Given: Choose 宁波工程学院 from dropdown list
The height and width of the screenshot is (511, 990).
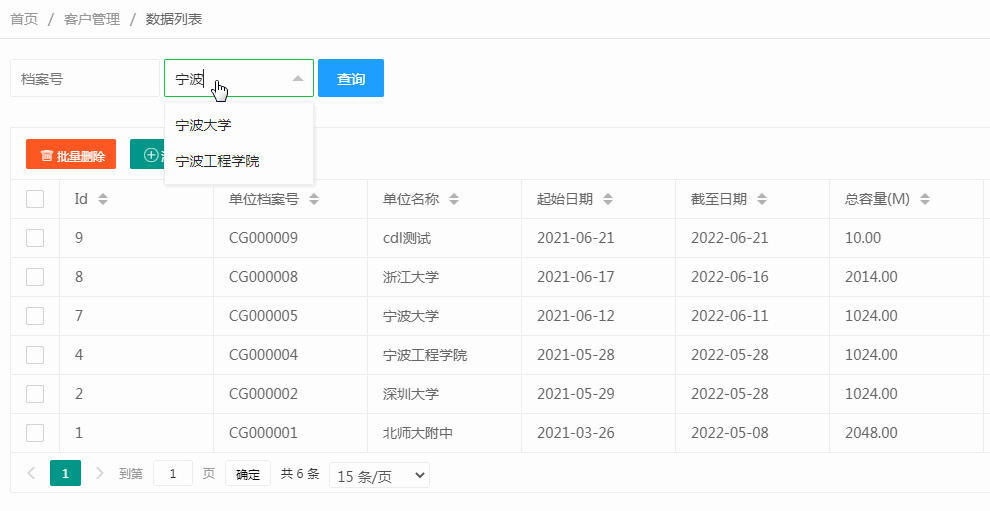Looking at the screenshot, I should click(x=239, y=162).
